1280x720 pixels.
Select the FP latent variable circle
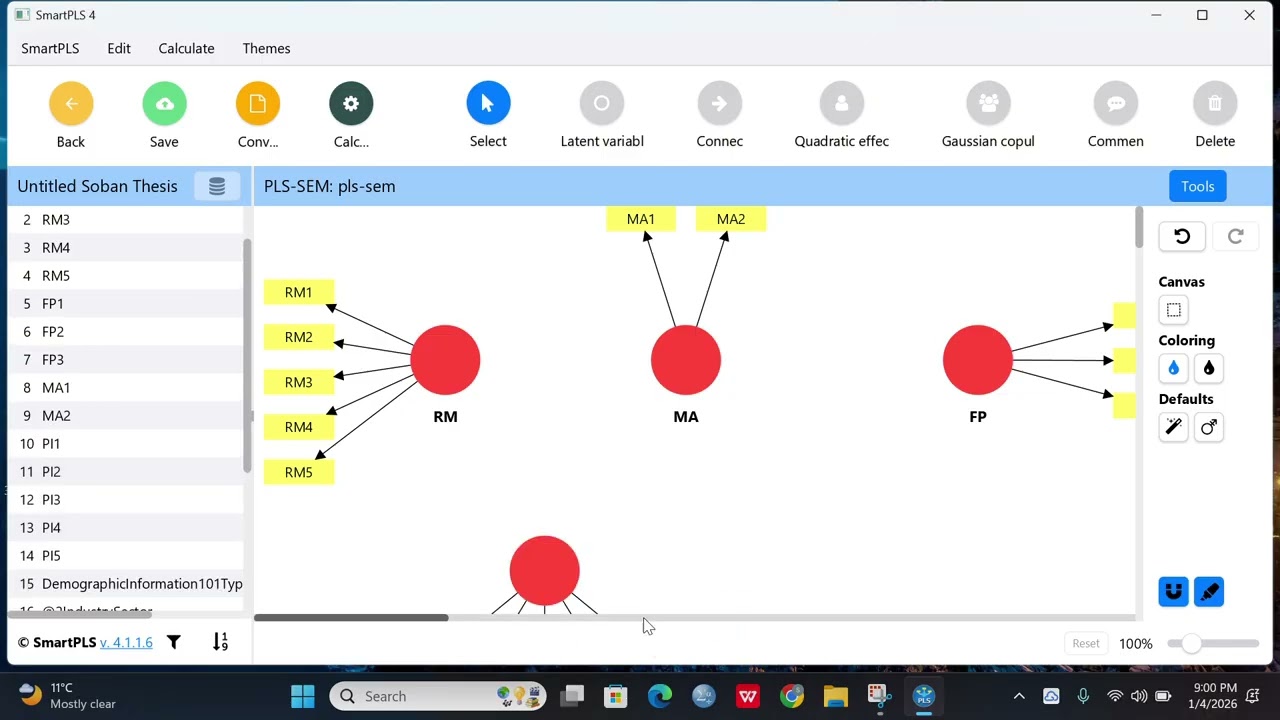(978, 360)
